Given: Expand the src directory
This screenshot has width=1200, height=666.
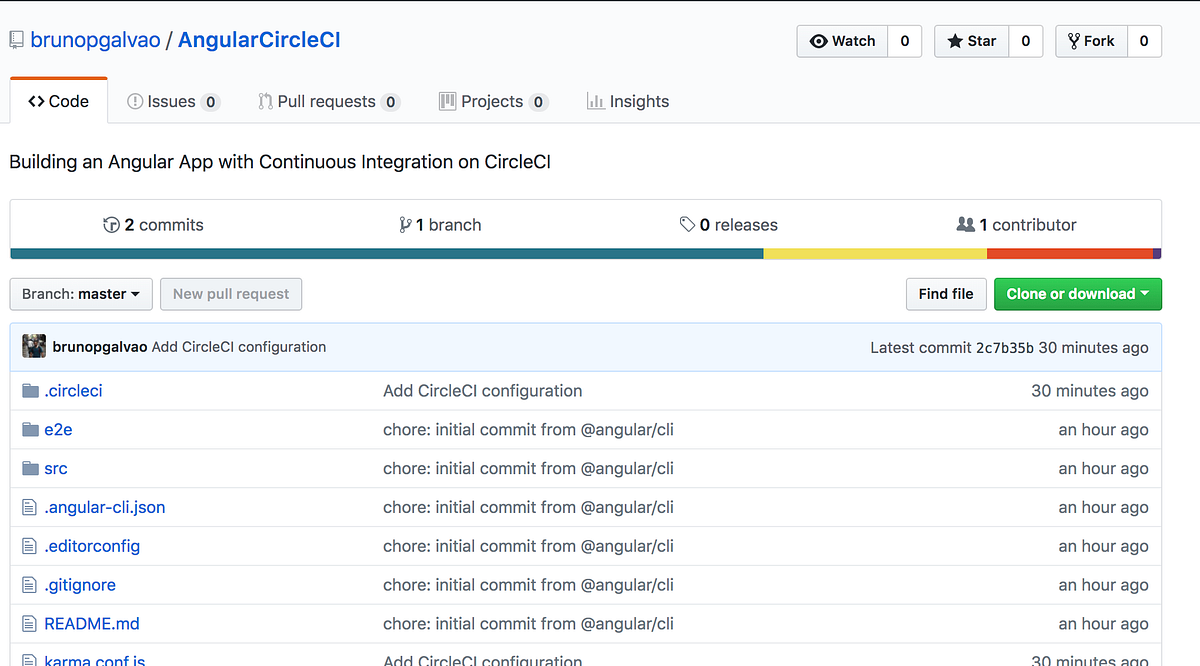Looking at the screenshot, I should [55, 468].
